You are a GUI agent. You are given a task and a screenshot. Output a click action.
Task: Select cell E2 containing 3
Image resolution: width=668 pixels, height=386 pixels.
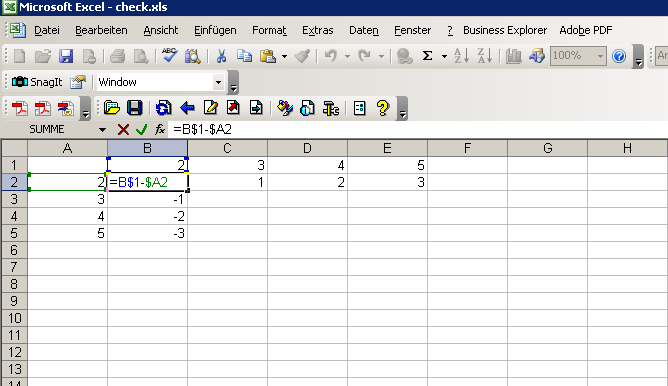tap(387, 182)
